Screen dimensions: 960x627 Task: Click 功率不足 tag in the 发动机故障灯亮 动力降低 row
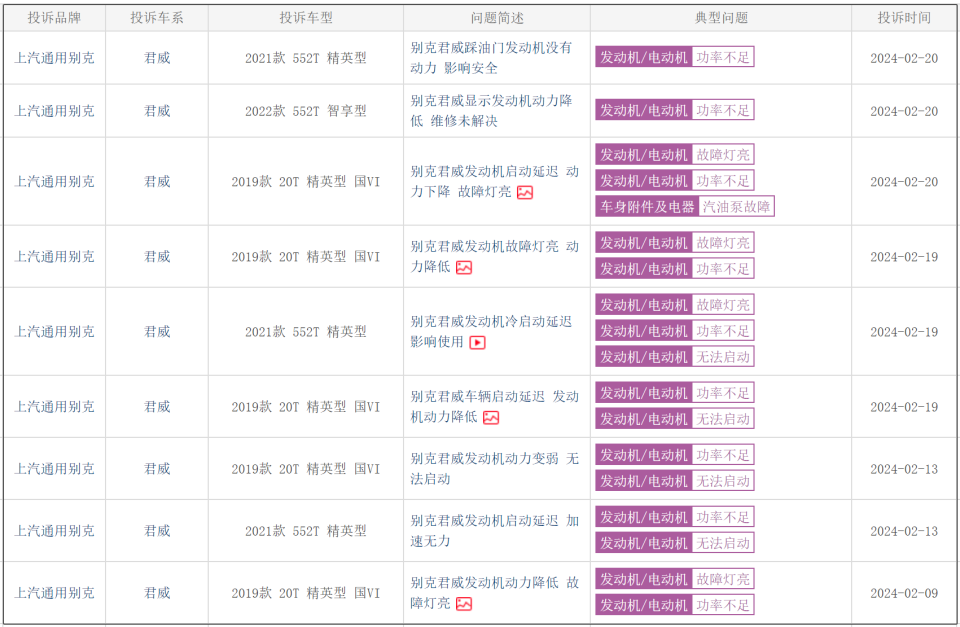click(x=675, y=269)
